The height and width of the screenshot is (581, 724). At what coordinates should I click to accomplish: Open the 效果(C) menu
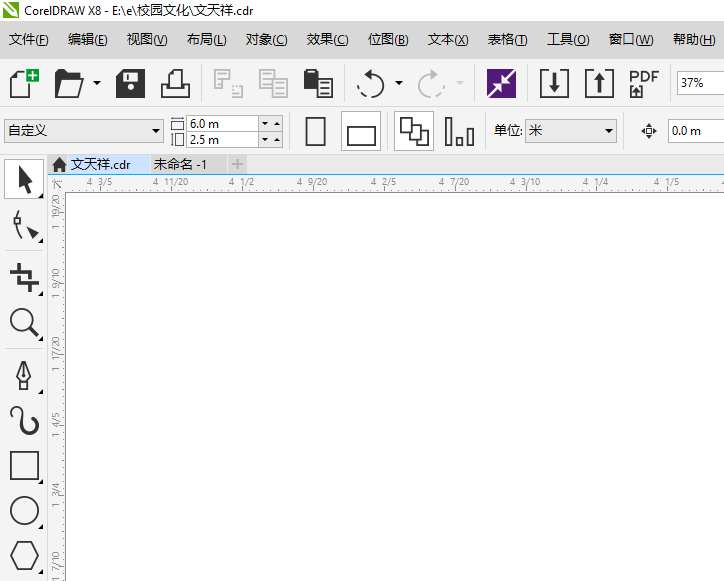click(x=327, y=40)
